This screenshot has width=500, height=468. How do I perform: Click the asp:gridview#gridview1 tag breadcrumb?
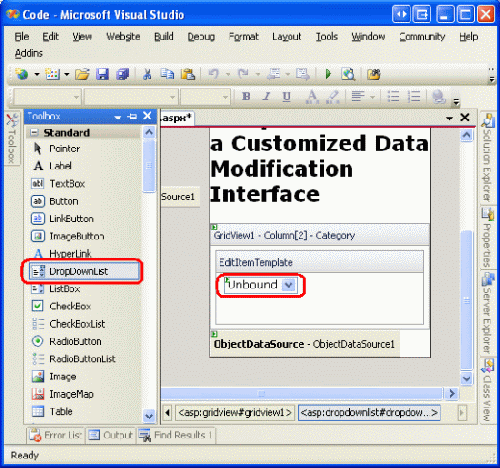(x=235, y=413)
